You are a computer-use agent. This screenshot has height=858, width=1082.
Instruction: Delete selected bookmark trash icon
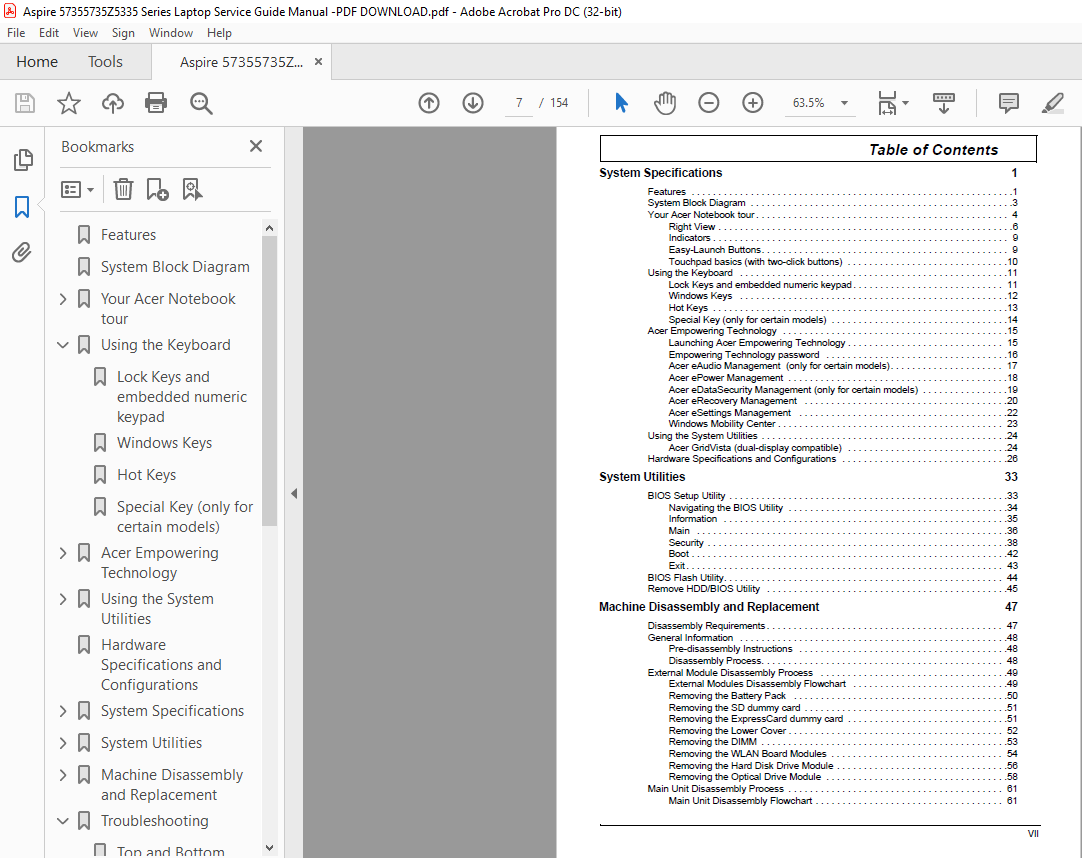[123, 189]
